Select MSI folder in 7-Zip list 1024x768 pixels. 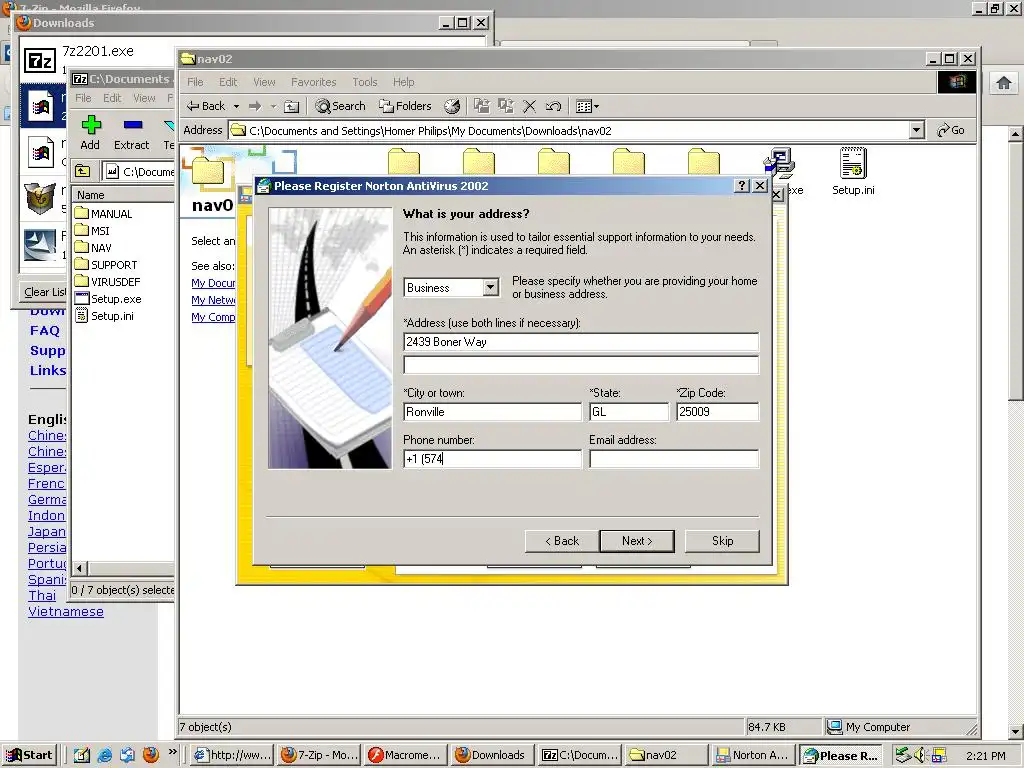click(x=92, y=231)
